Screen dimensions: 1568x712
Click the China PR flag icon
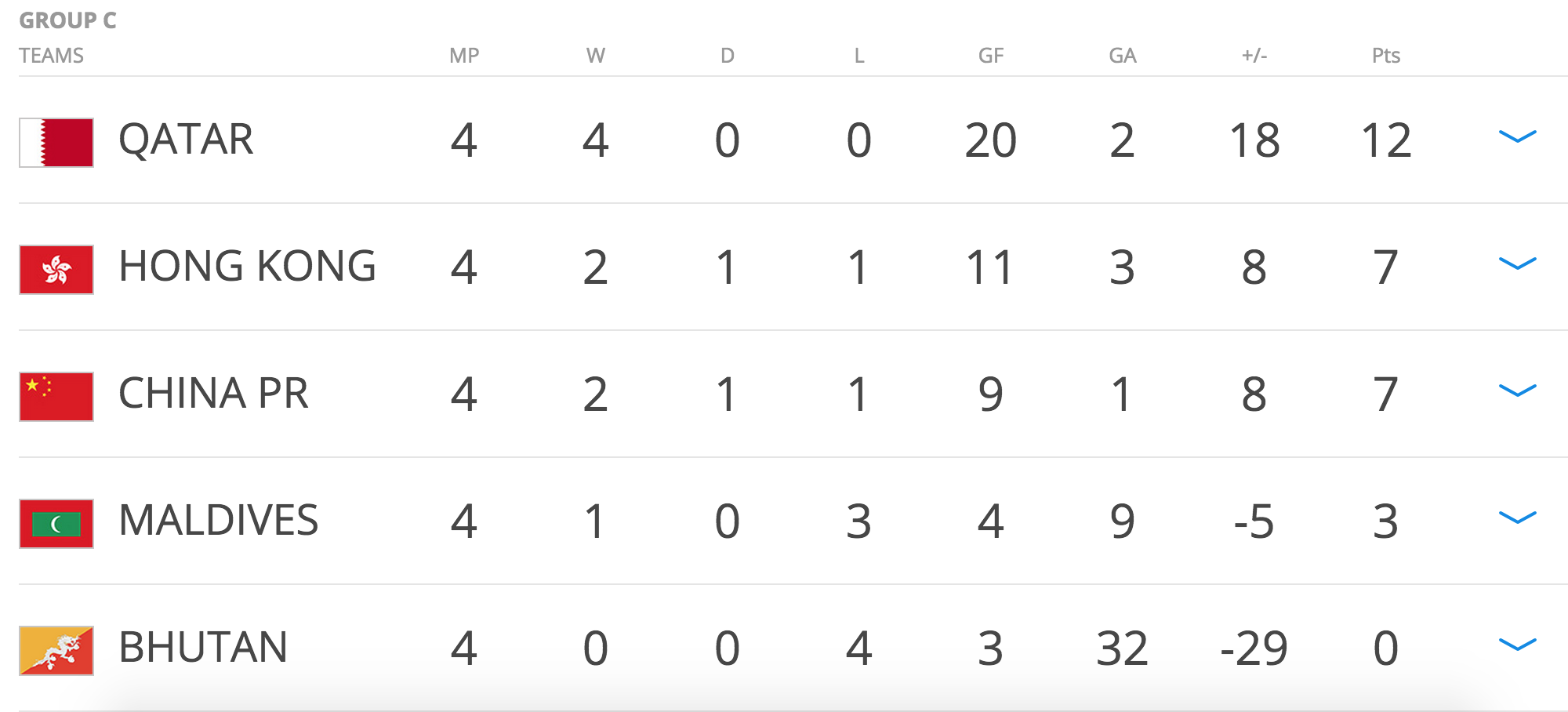[56, 397]
